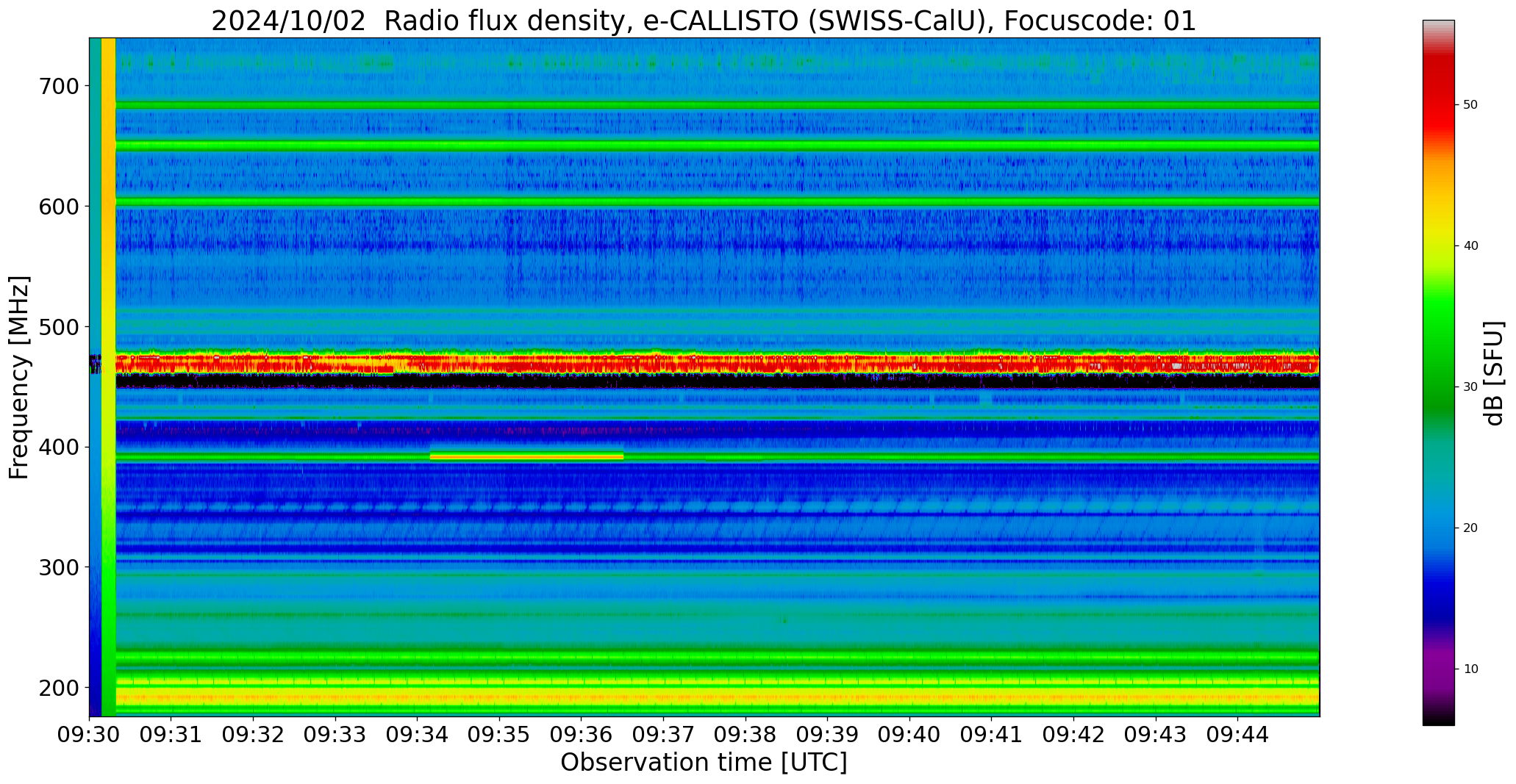Screen dimensions: 1516x784
Task: Click the 'Observation time [UTC]' x-axis label
Action: (x=704, y=762)
